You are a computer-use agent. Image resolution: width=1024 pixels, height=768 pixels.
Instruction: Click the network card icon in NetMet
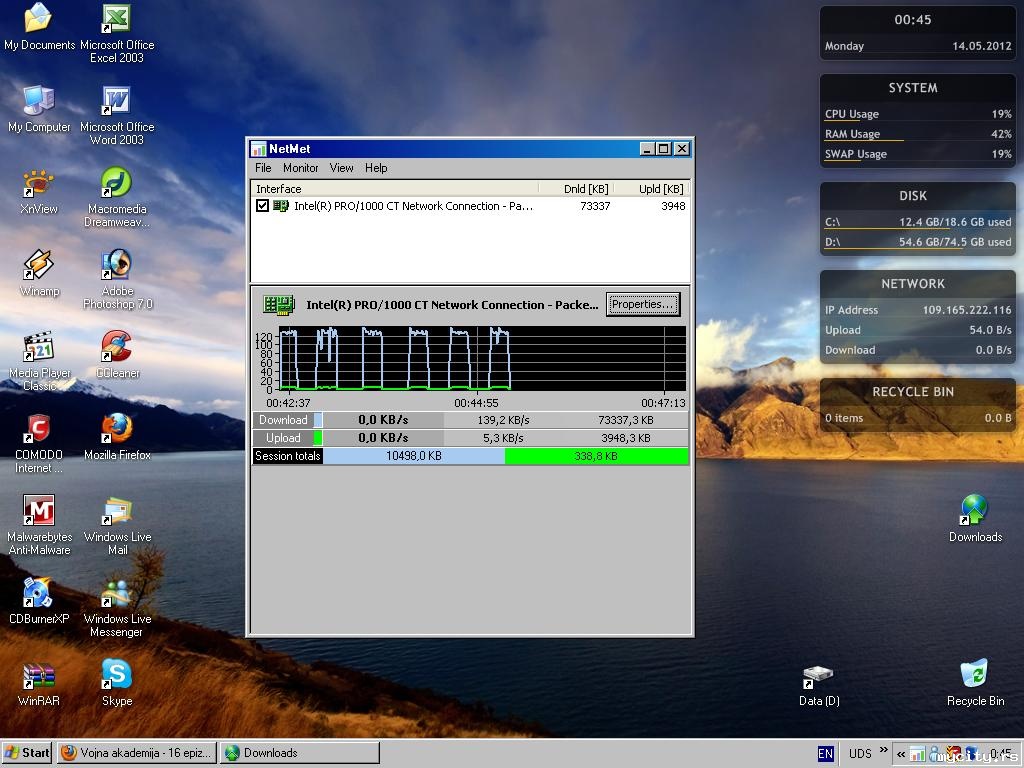(278, 305)
